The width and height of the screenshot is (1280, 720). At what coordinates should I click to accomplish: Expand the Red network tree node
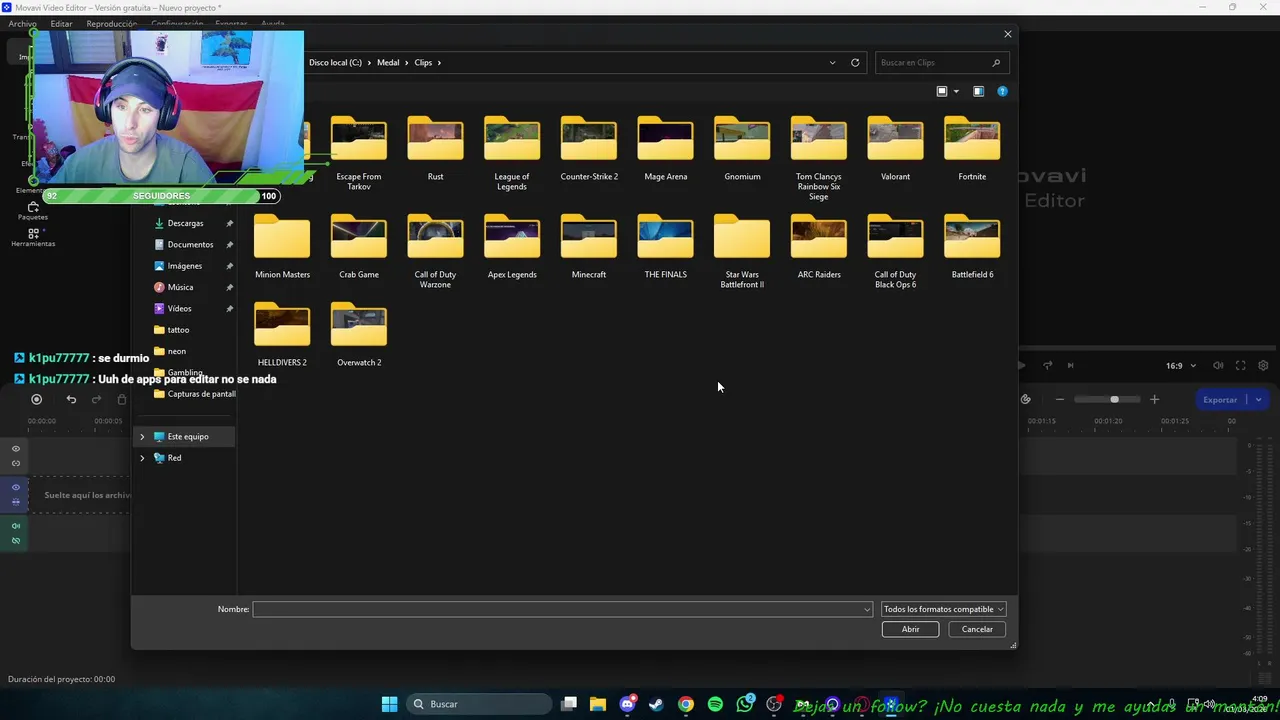tap(142, 458)
